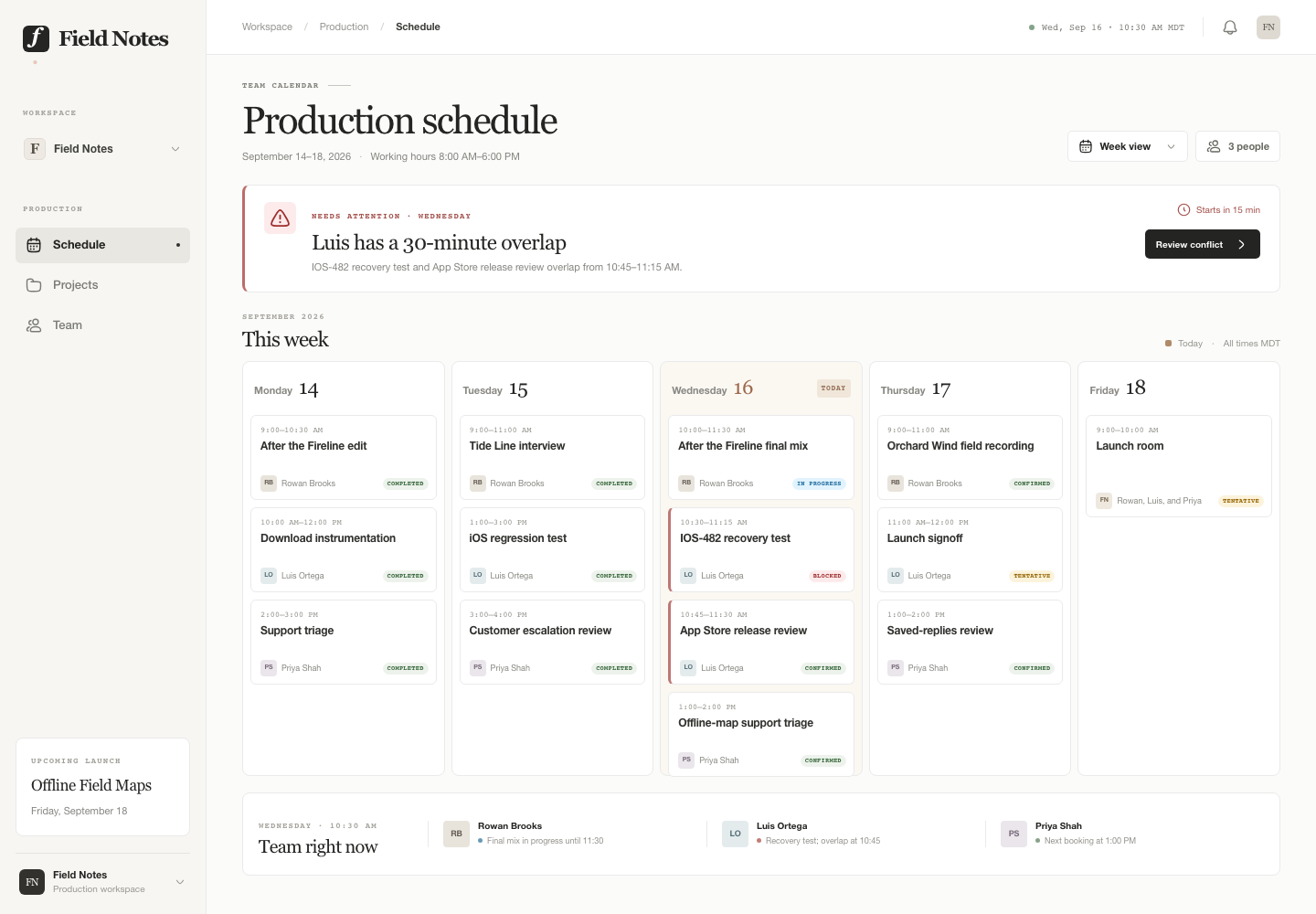The image size is (1316, 914).
Task: Click the BLOCKED status badge
Action: click(827, 576)
